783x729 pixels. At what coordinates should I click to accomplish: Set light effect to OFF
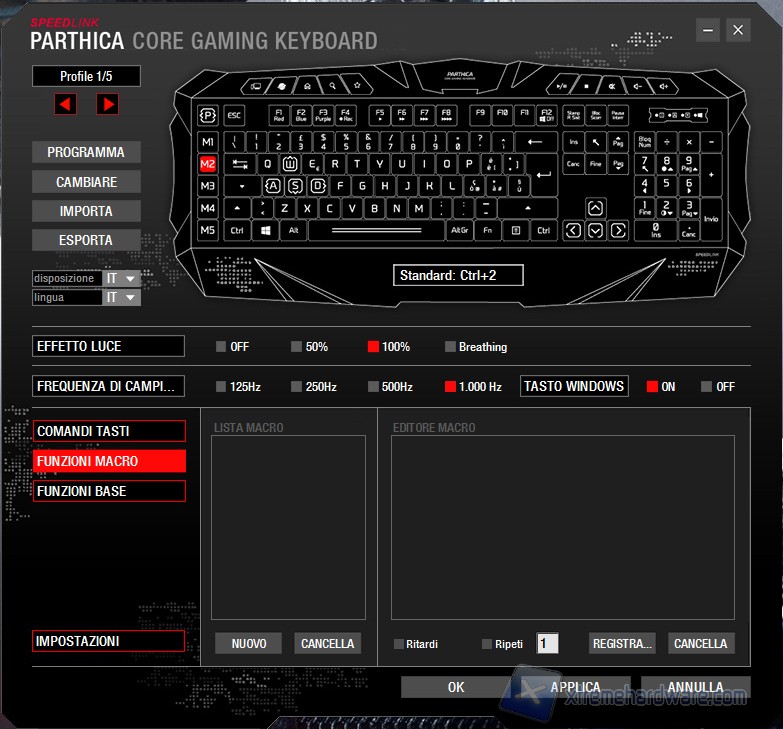(221, 347)
